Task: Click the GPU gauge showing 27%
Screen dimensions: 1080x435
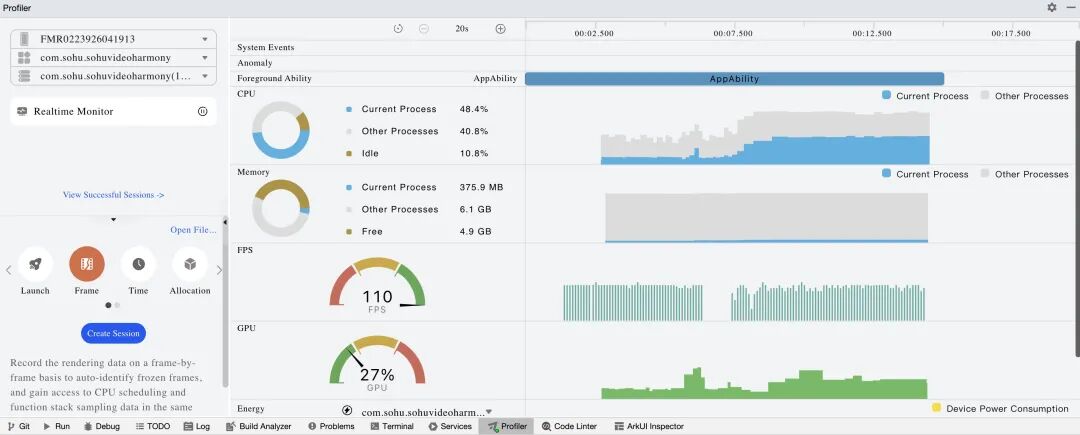Action: pyautogui.click(x=377, y=363)
